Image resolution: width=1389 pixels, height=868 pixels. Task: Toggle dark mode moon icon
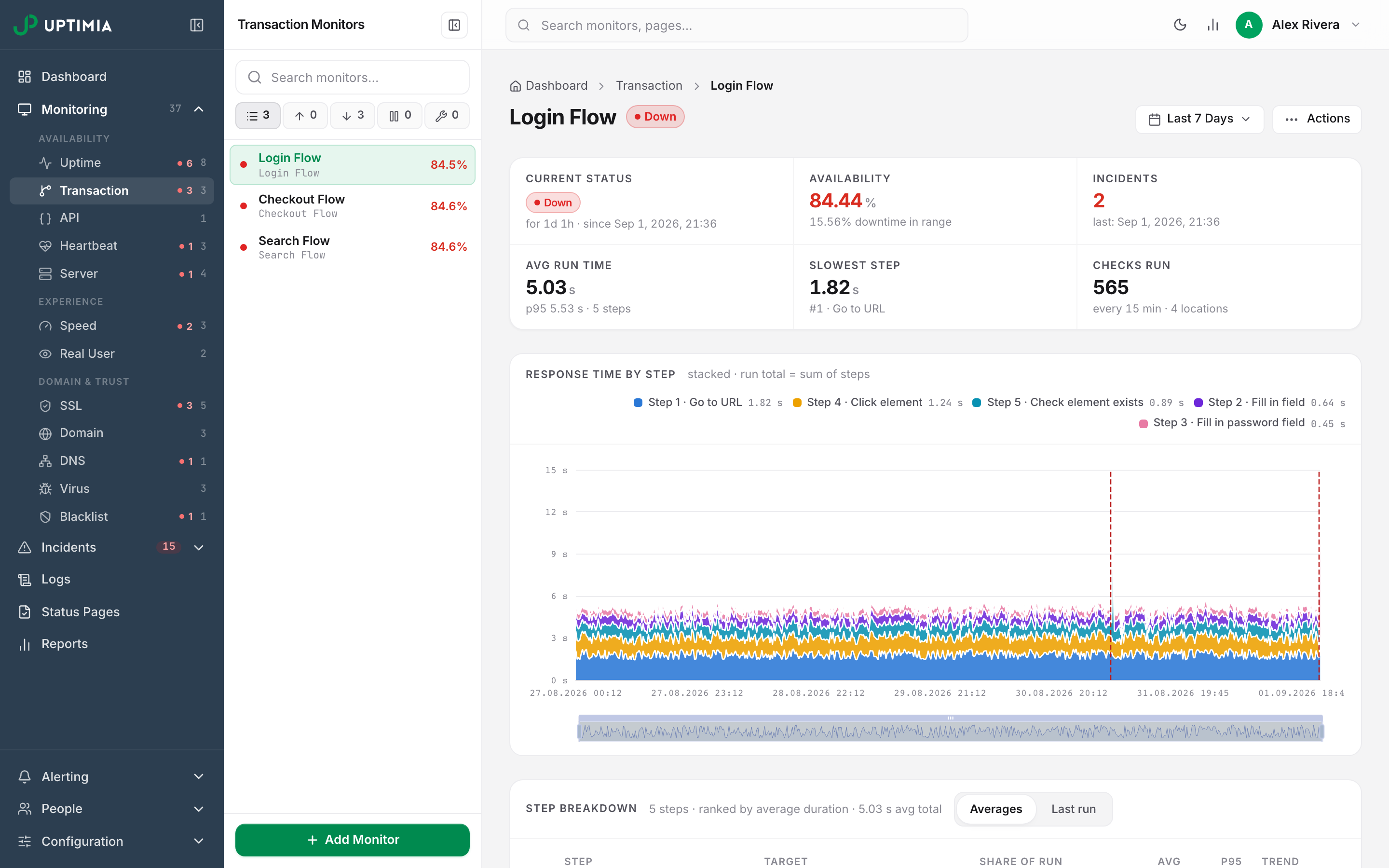click(x=1180, y=25)
